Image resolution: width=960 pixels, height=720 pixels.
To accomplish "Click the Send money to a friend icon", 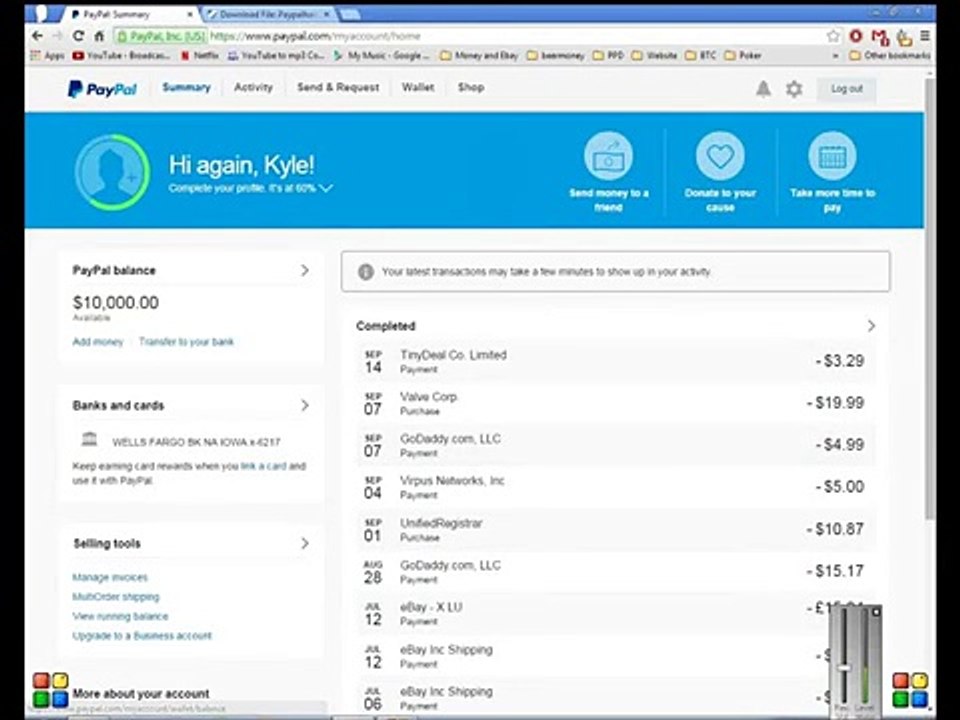I will coord(608,156).
